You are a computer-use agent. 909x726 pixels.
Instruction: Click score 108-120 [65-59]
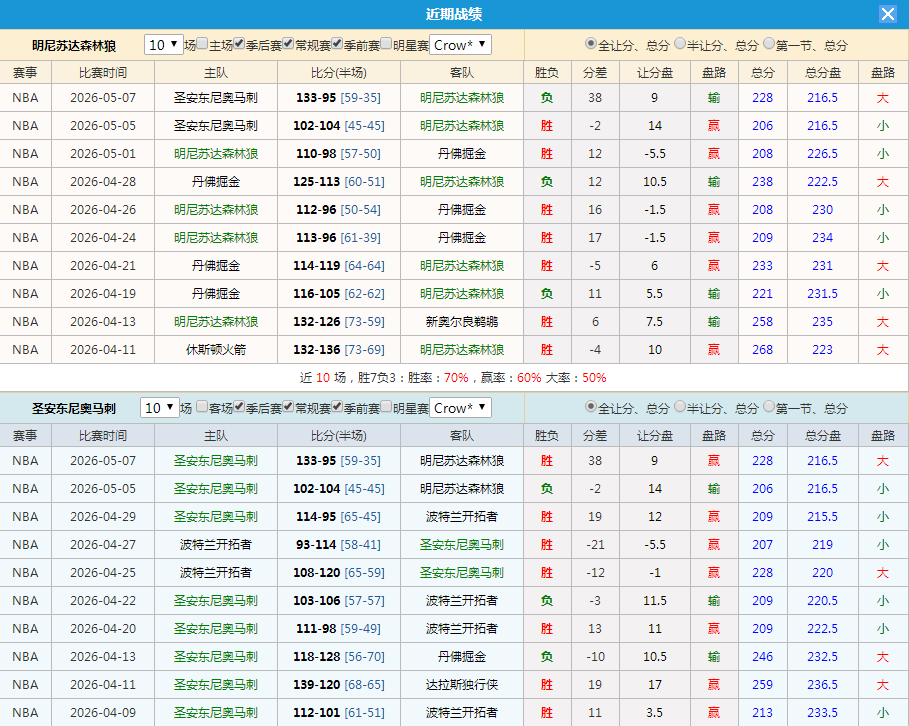pyautogui.click(x=339, y=572)
